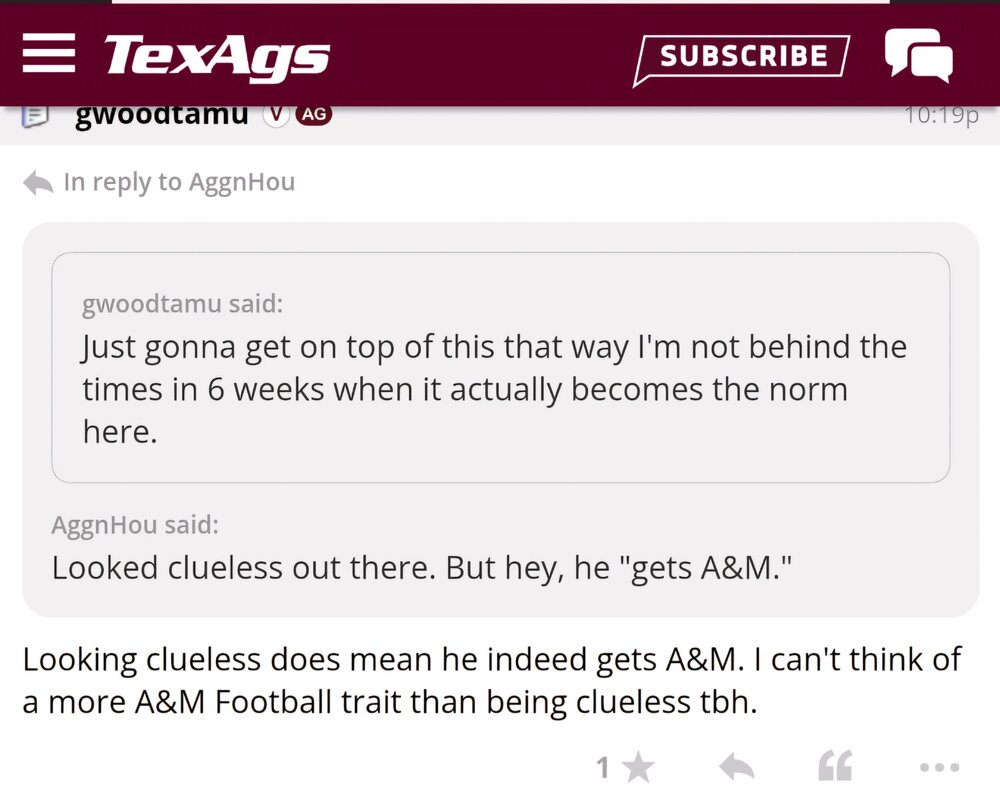Click the arrow icon before "In reply to"
The image size is (1000, 802).
(38, 183)
